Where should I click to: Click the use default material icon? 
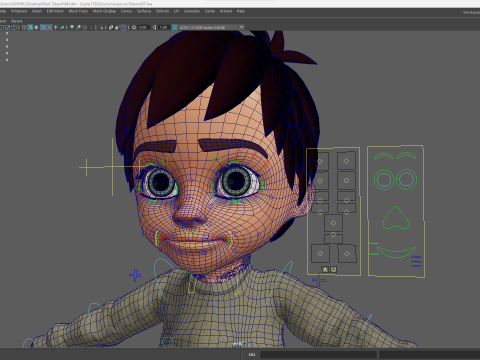[36, 27]
